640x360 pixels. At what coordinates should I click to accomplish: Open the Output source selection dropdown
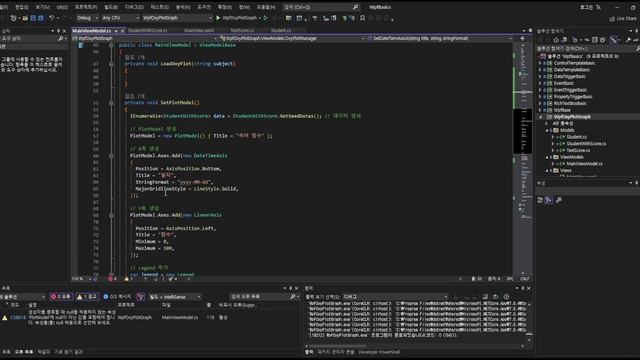395,297
